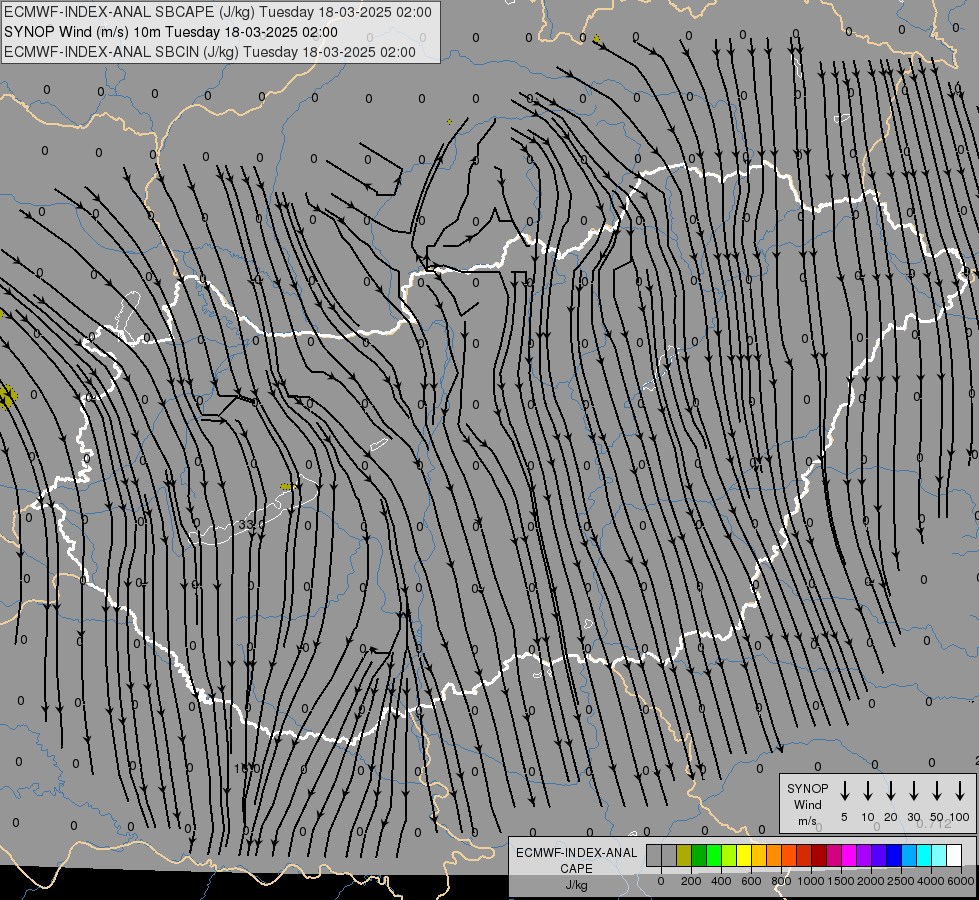Click the 20 m/s wind arrow in legend
The height and width of the screenshot is (900, 979).
point(890,791)
